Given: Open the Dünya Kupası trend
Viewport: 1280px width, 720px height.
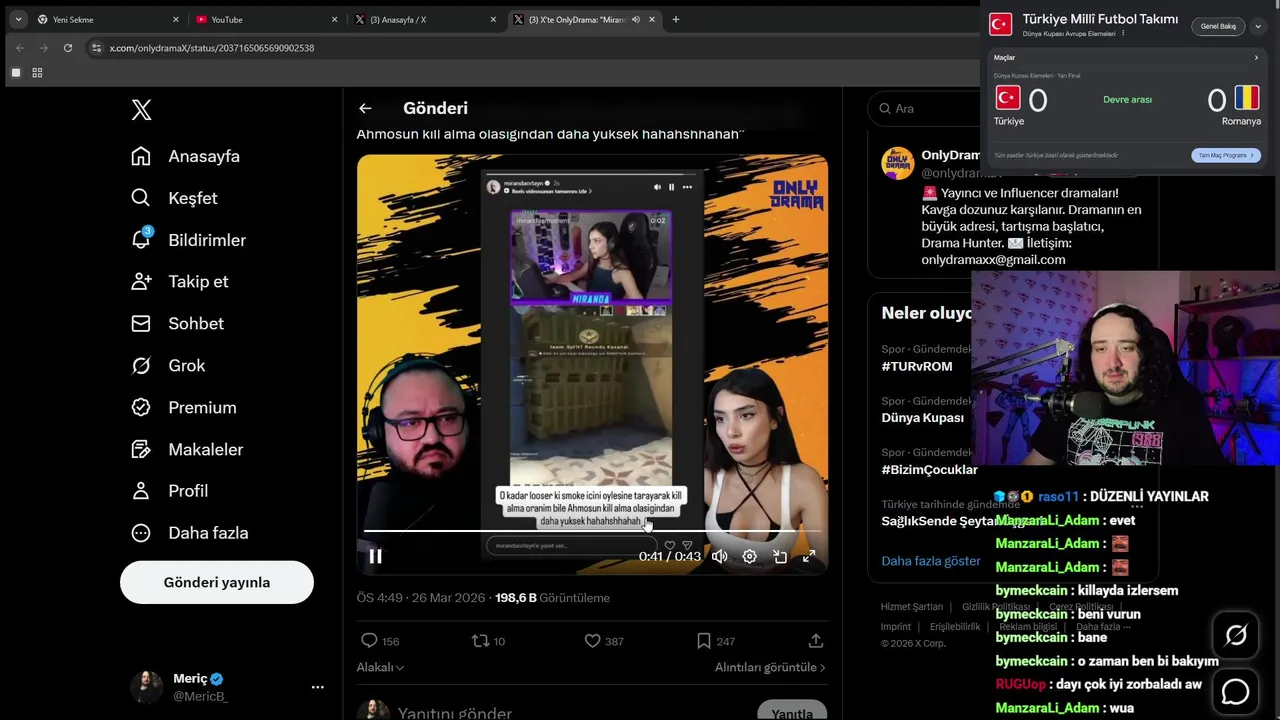Looking at the screenshot, I should [x=922, y=417].
